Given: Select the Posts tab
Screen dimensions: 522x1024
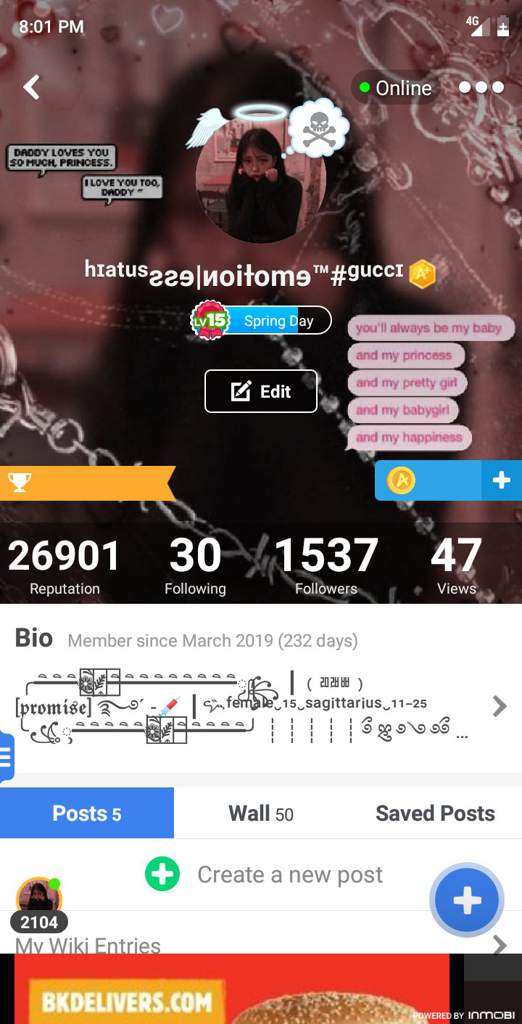Looking at the screenshot, I should click(x=87, y=813).
